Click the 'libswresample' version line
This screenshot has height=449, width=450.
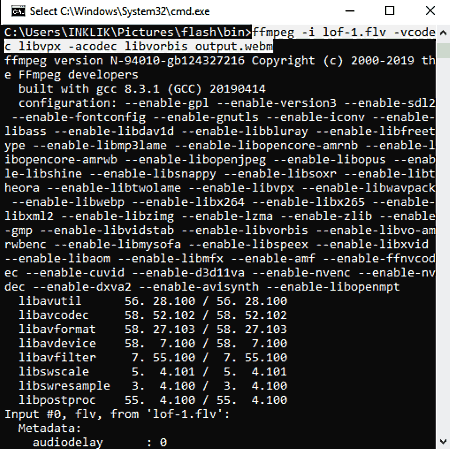(x=153, y=386)
